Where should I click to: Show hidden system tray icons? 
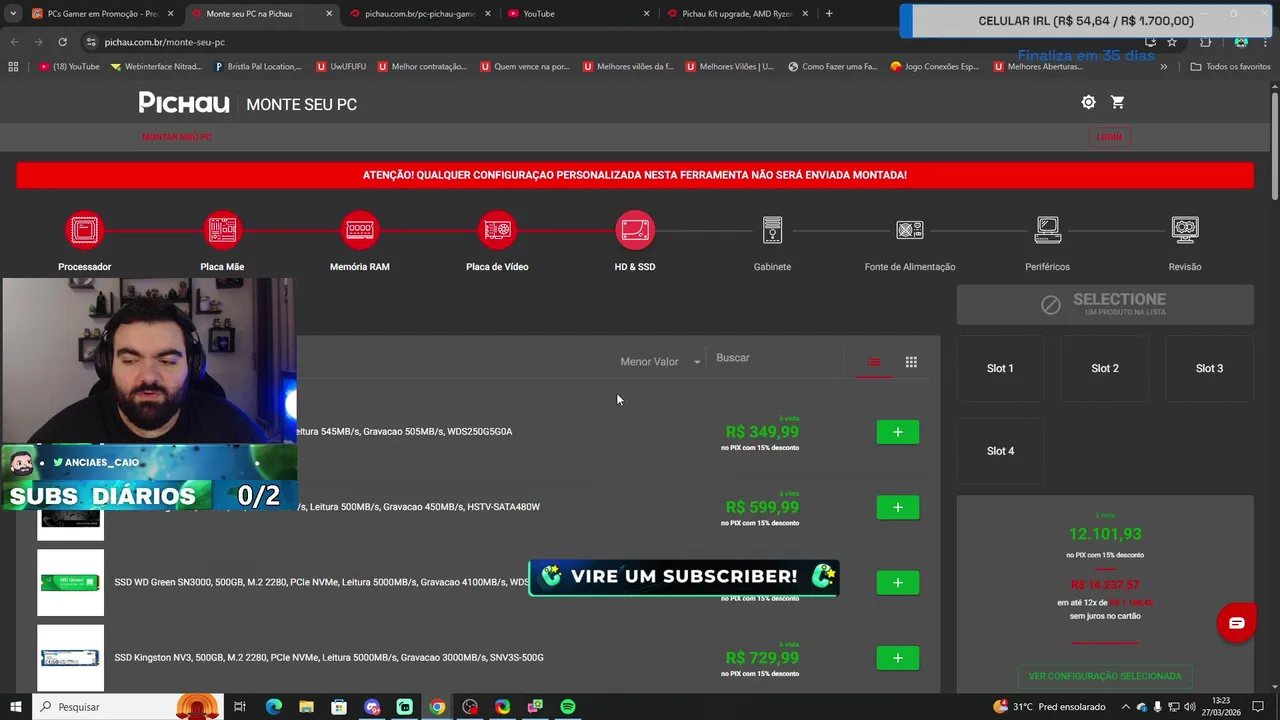click(1125, 707)
